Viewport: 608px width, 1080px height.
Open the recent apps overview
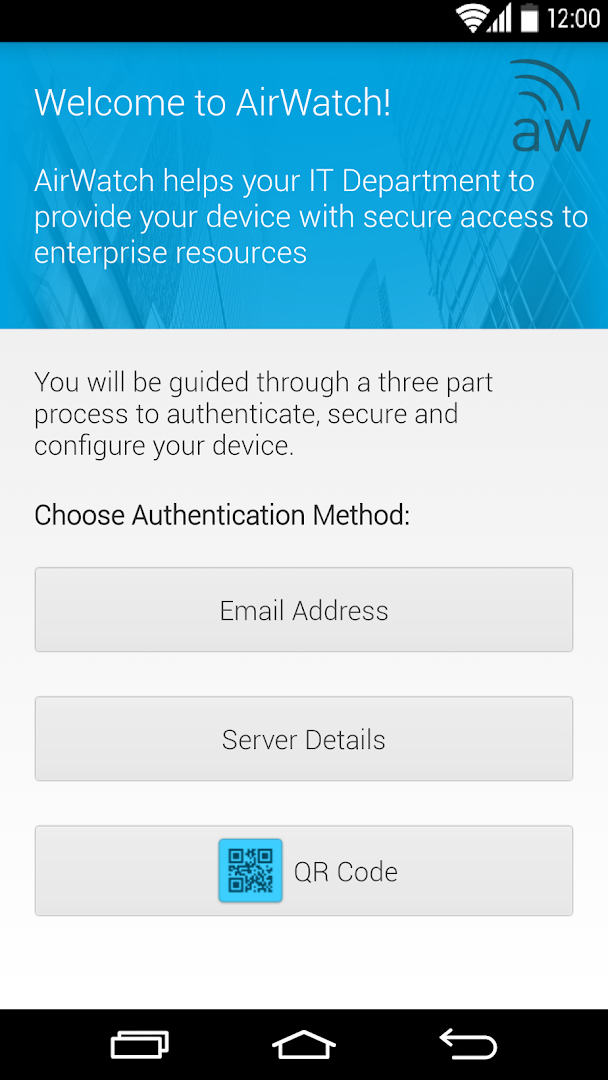click(x=140, y=1045)
